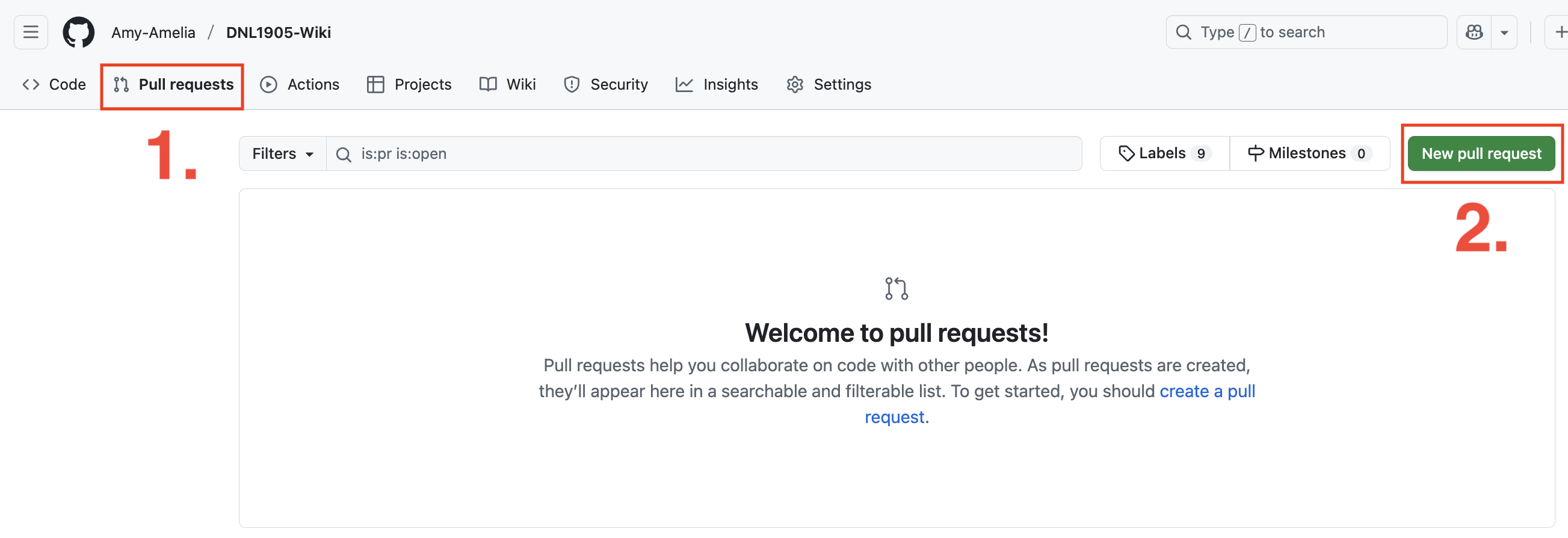Expand the dropdown arrow beside Copilot

click(x=1504, y=32)
